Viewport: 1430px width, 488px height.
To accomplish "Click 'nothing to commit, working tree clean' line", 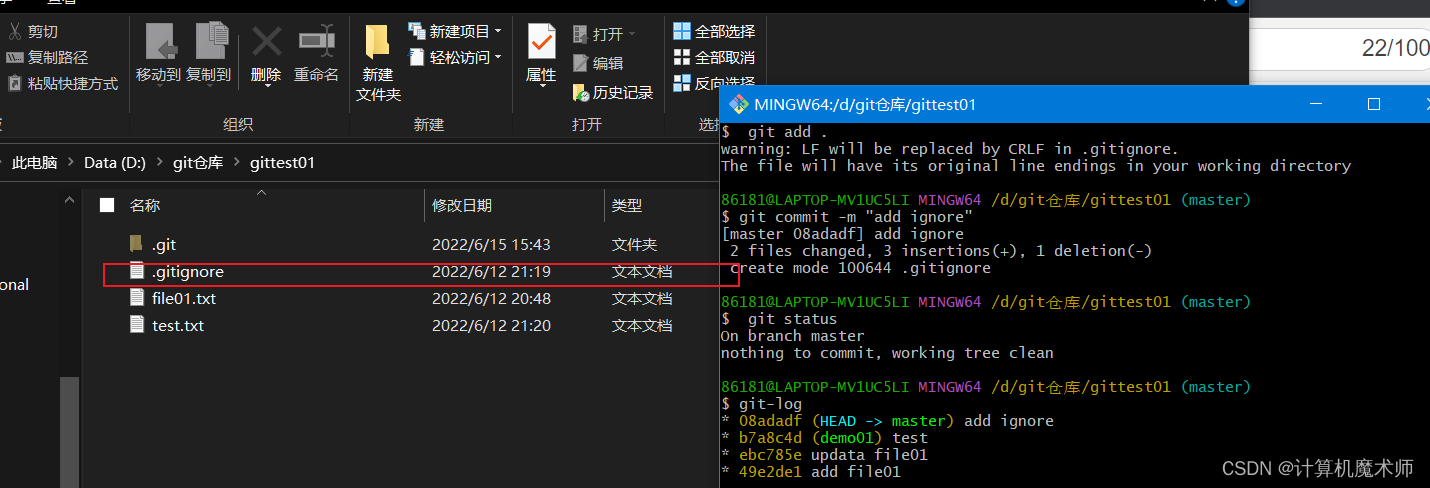I will [887, 353].
